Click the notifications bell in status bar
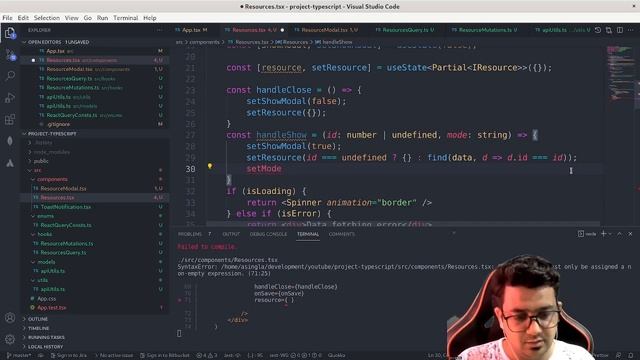The height and width of the screenshot is (360, 640). pos(631,356)
